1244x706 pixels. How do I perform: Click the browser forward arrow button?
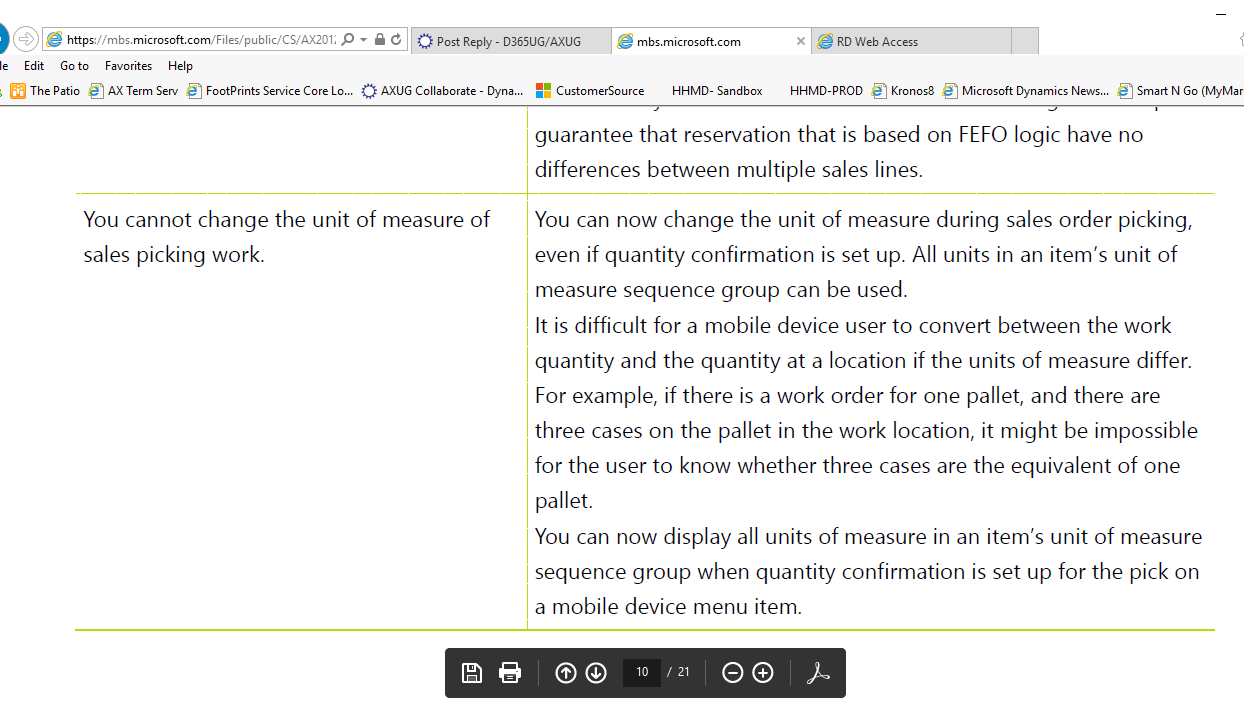point(26,40)
